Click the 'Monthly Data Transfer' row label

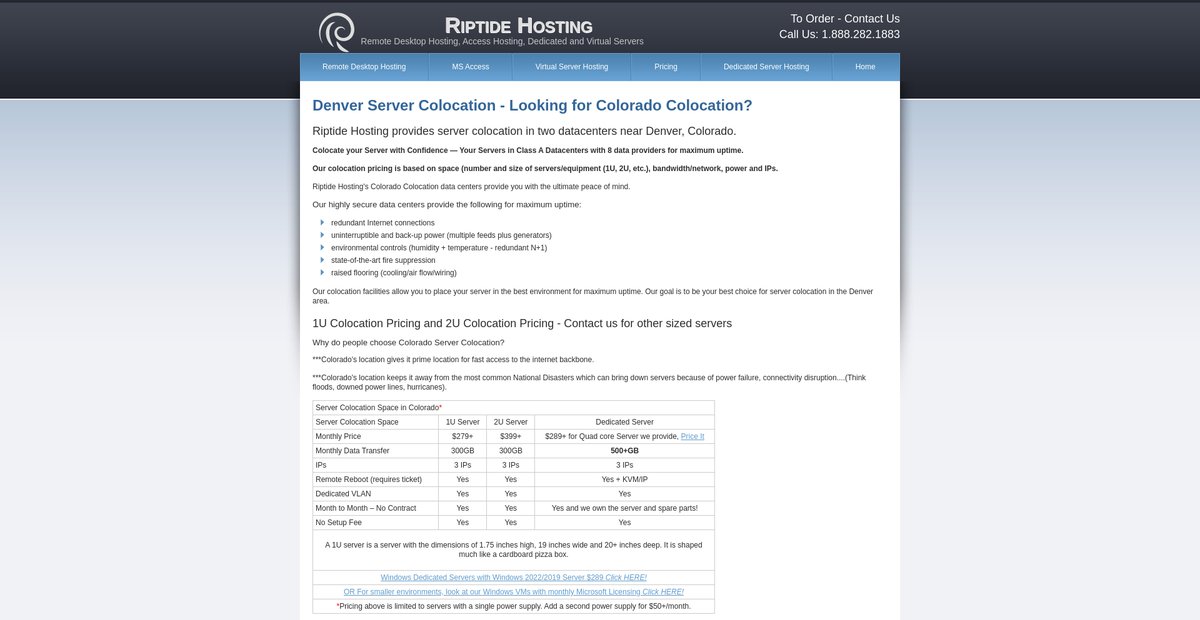(x=352, y=451)
